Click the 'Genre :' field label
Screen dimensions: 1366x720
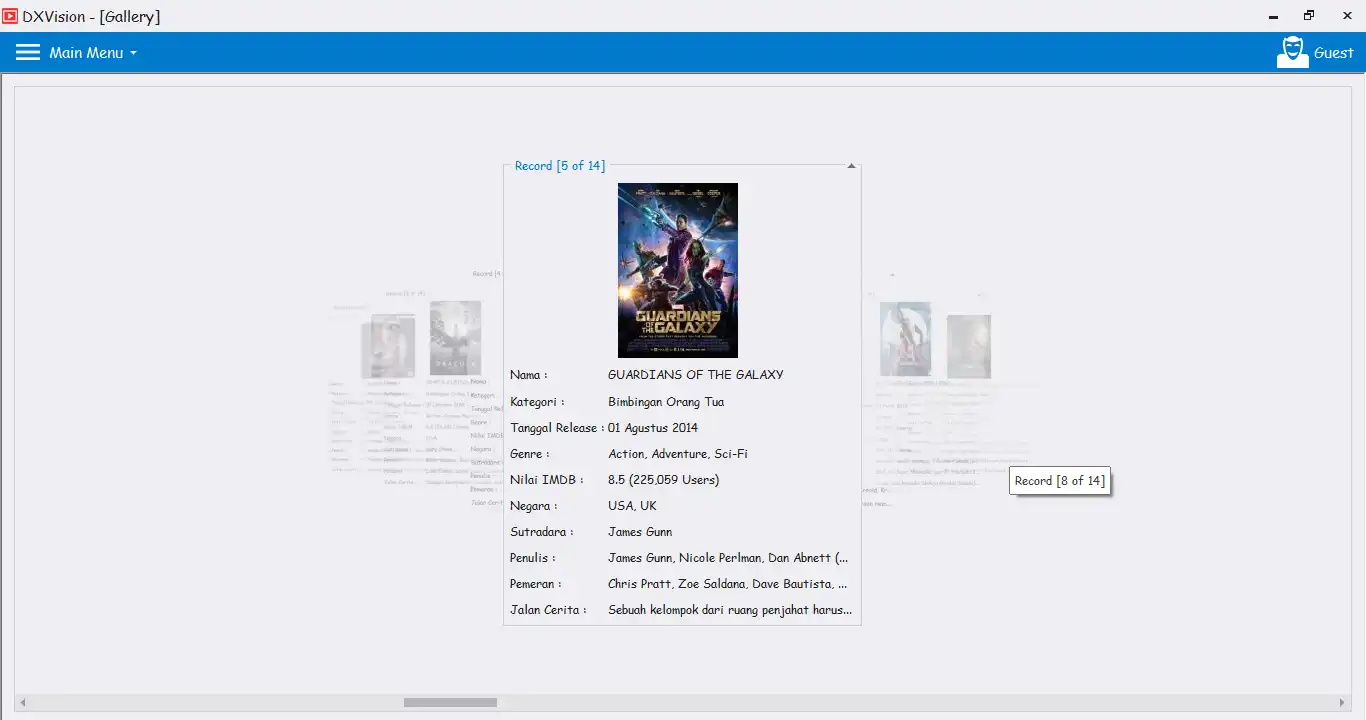click(530, 454)
